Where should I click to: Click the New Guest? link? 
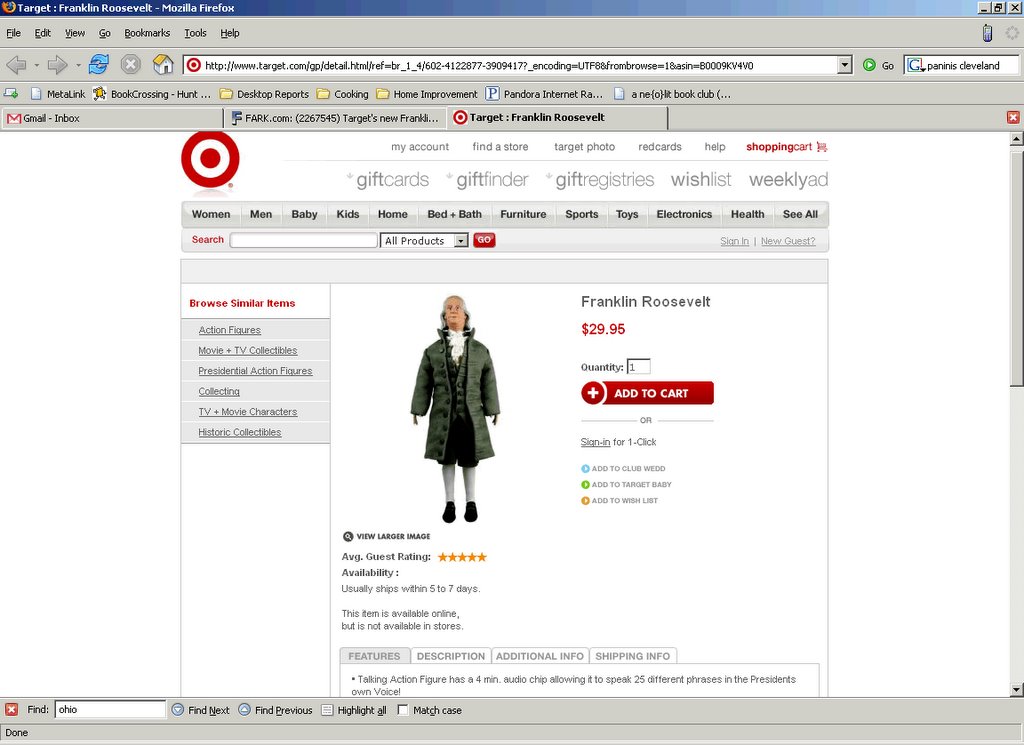788,241
